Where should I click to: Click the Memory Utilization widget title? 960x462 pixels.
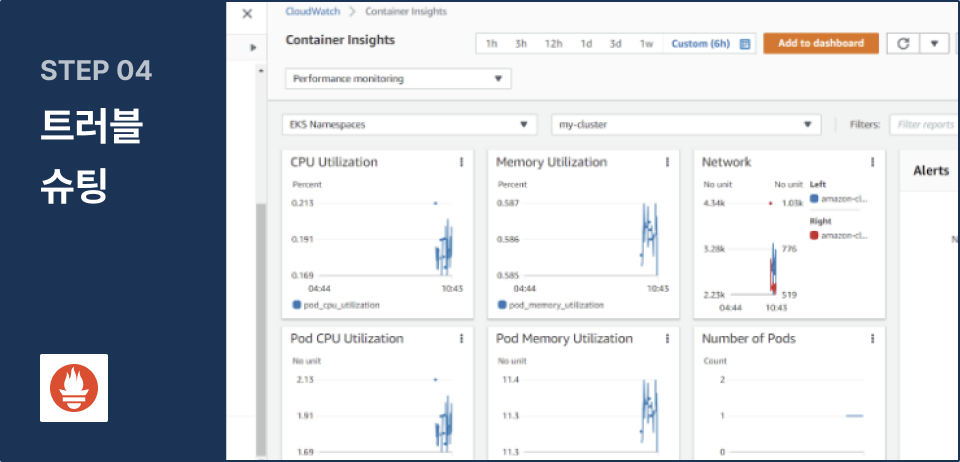[552, 162]
